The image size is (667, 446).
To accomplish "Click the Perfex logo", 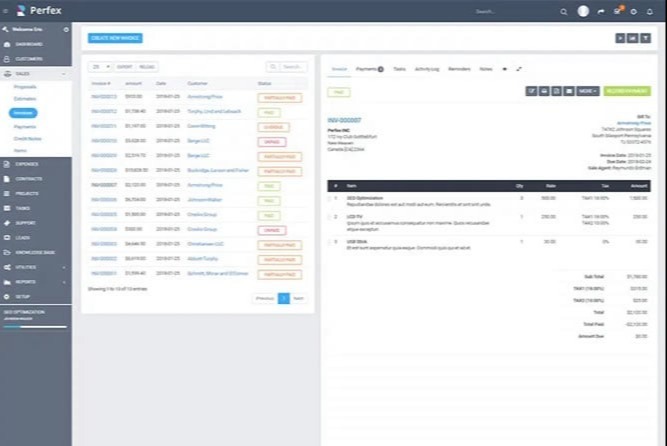I will (39, 10).
